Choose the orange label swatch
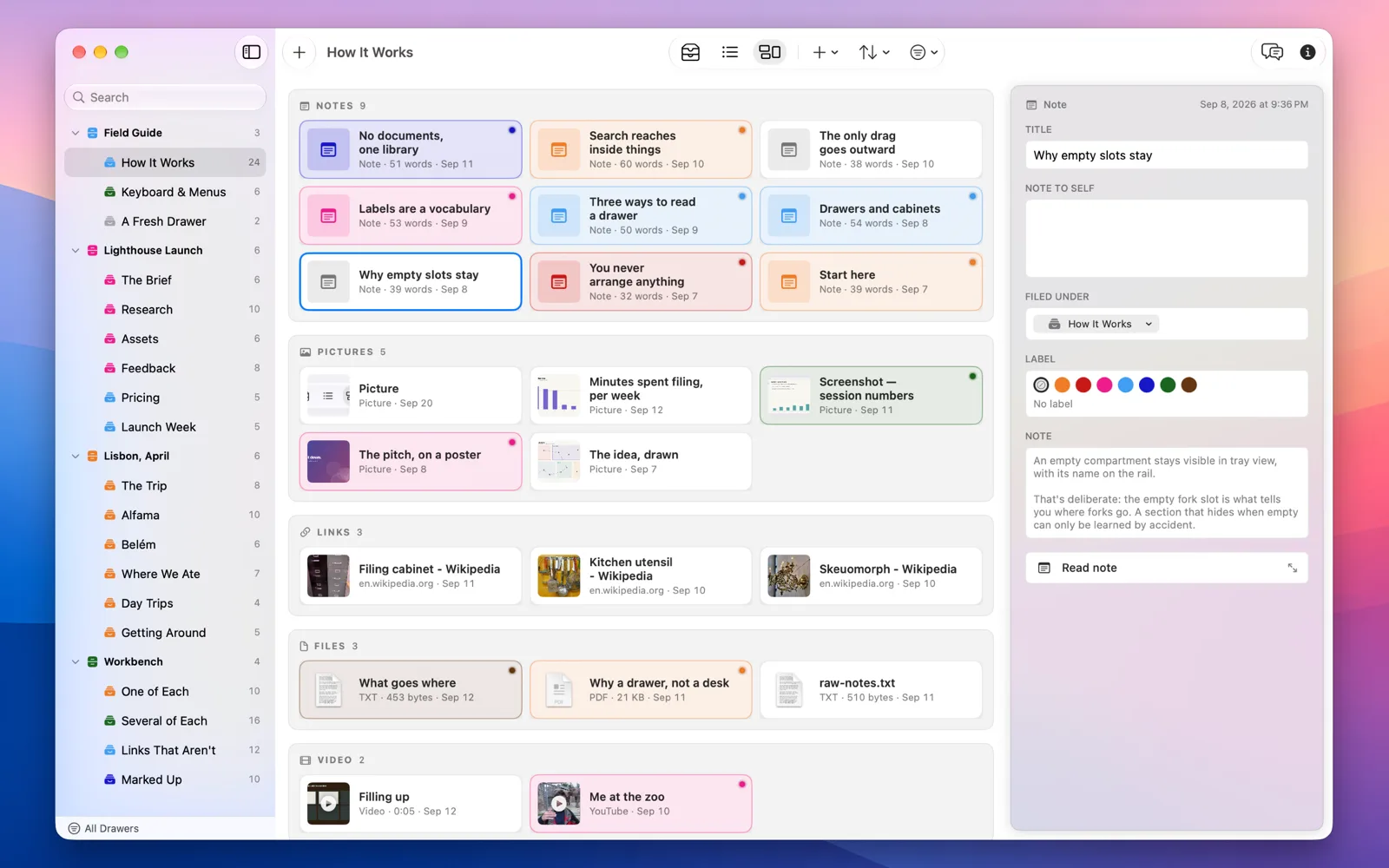This screenshot has width=1389, height=868. pyautogui.click(x=1062, y=385)
